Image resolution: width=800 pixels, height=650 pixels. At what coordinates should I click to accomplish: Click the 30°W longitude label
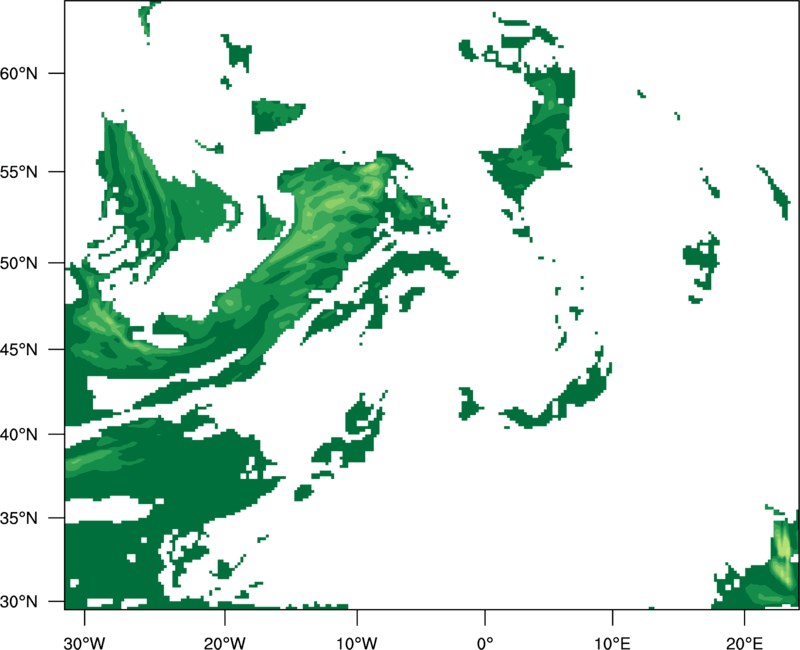(85, 643)
